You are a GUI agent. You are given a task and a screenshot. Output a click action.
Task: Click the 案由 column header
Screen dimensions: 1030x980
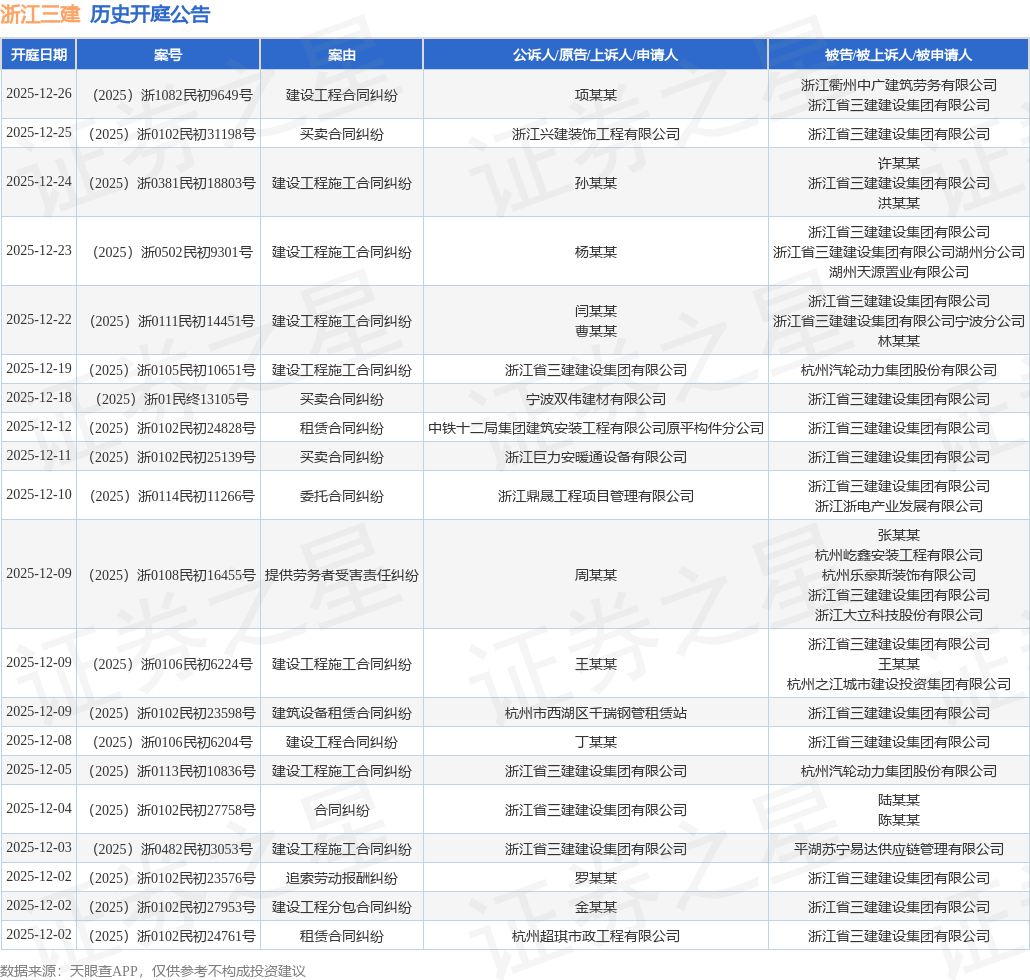coord(342,55)
